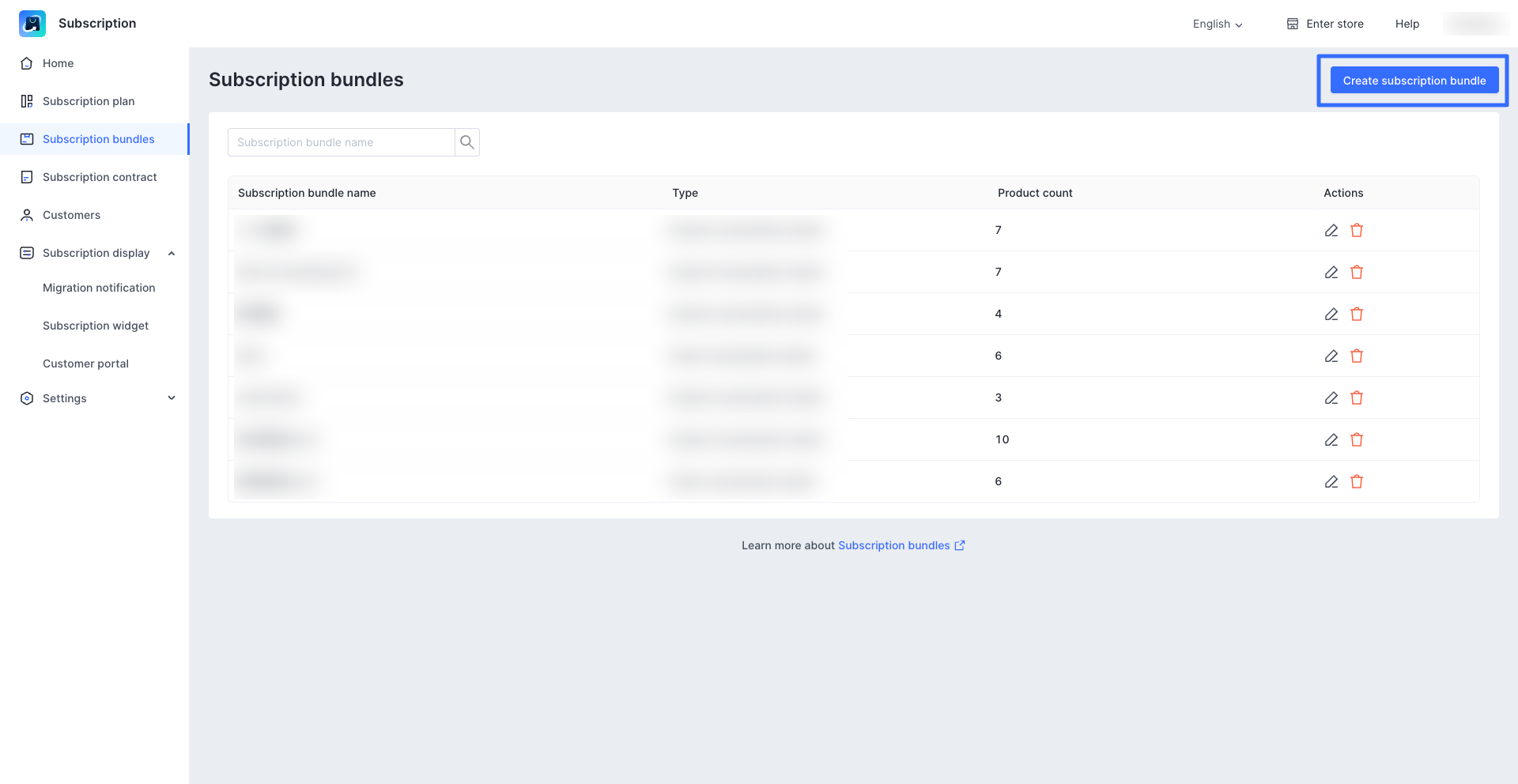Screen dimensions: 1518x784
Task: Open the Customers page
Action: (71, 215)
